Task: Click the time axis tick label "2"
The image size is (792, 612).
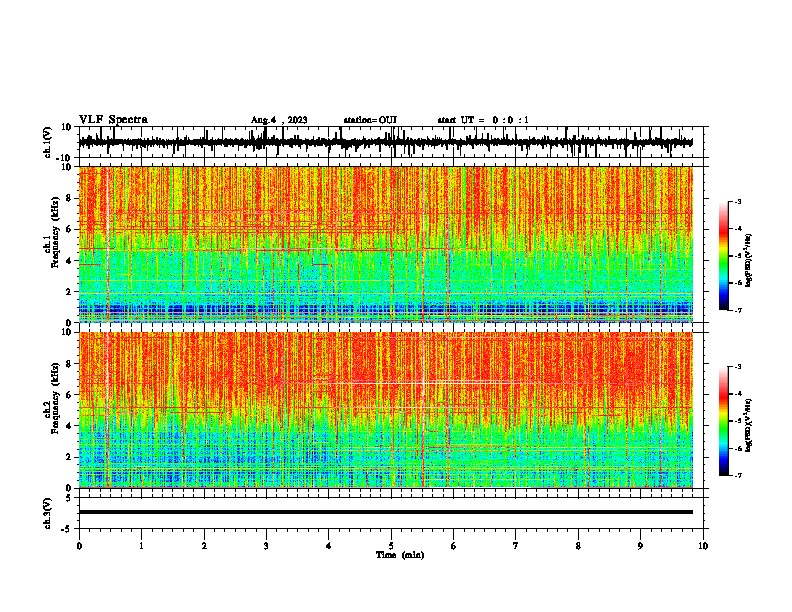Action: [x=204, y=546]
